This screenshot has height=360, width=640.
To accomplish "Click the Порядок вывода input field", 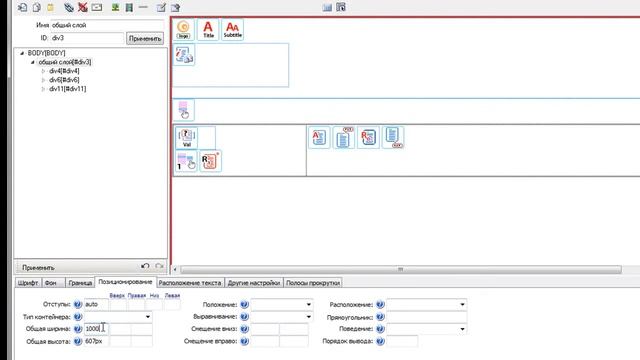I will [x=402, y=341].
